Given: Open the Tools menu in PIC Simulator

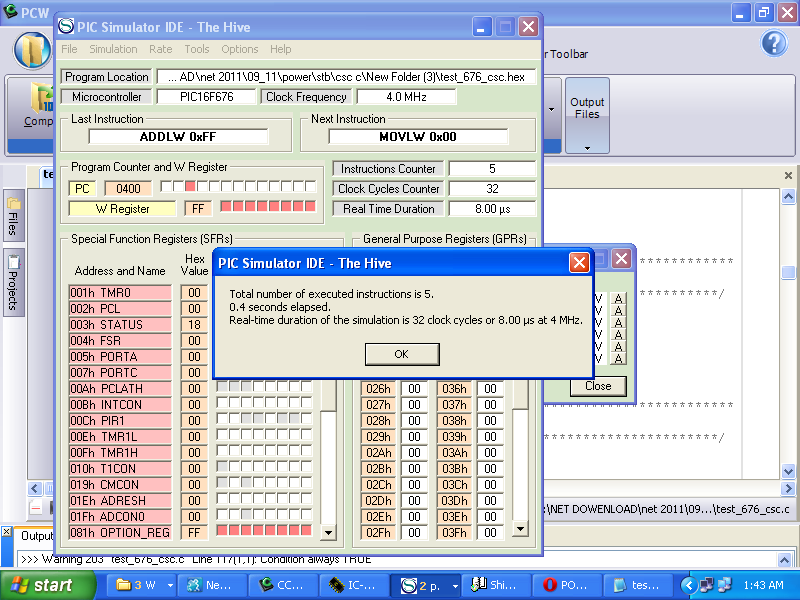Looking at the screenshot, I should (197, 49).
